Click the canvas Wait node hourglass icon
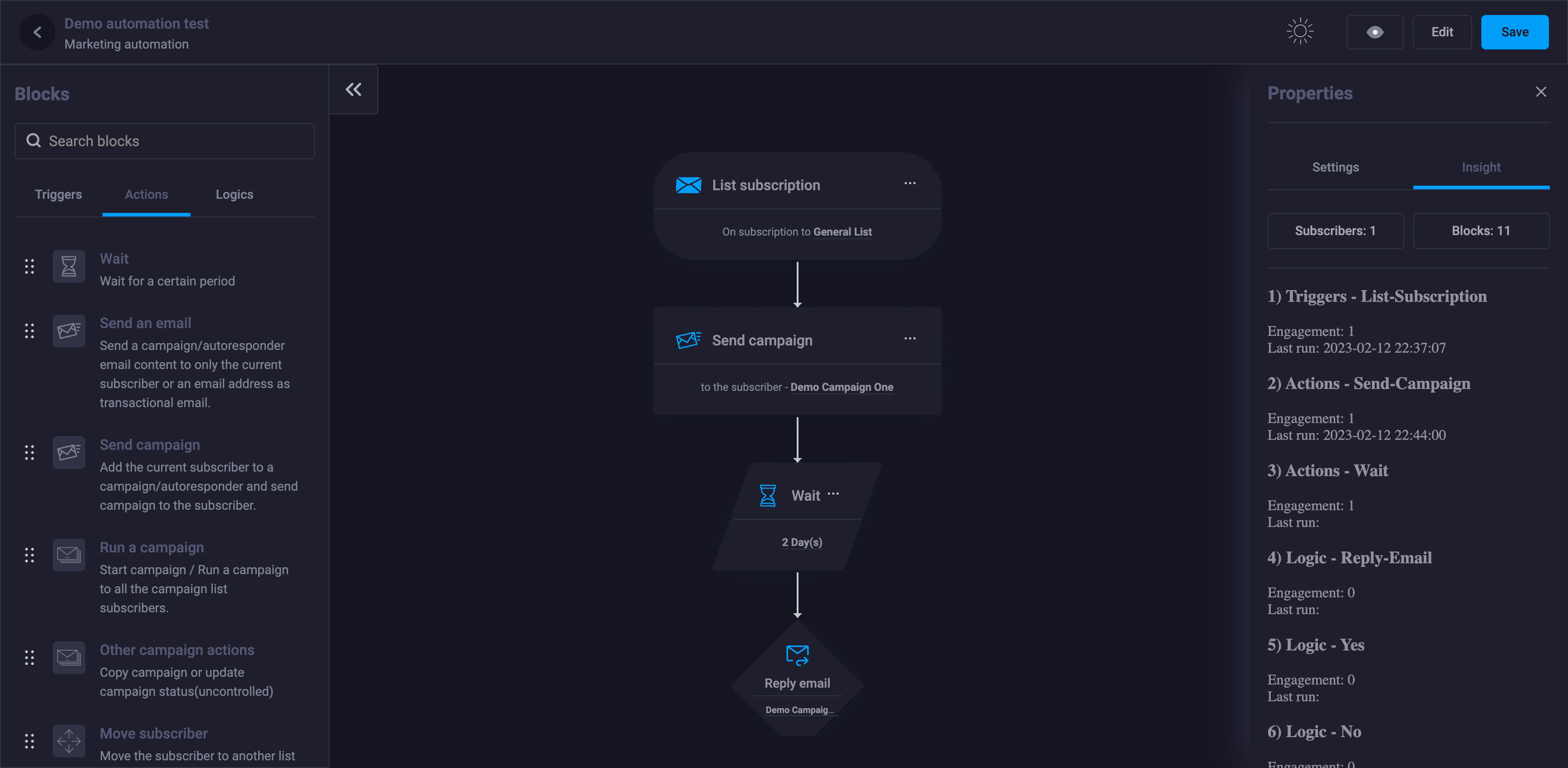Image resolution: width=1568 pixels, height=768 pixels. coord(768,495)
